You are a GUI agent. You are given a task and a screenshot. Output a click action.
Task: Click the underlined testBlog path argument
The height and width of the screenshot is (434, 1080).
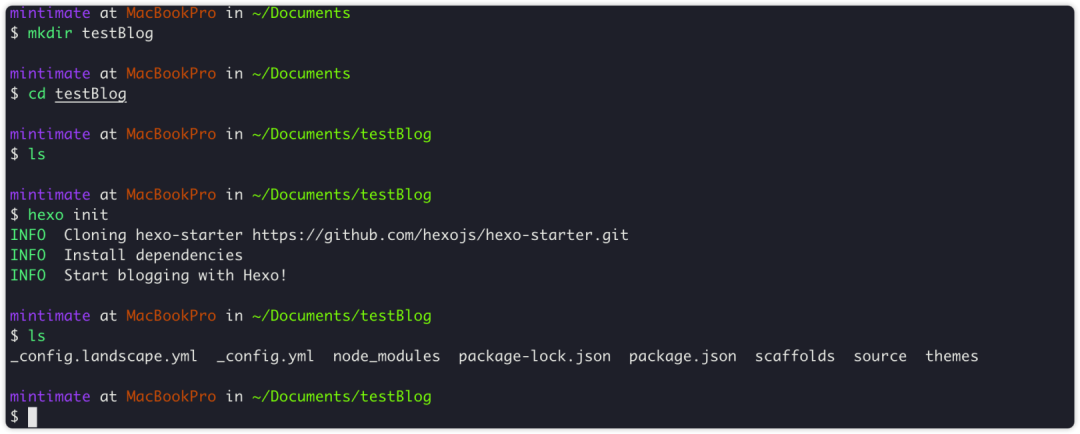click(91, 94)
